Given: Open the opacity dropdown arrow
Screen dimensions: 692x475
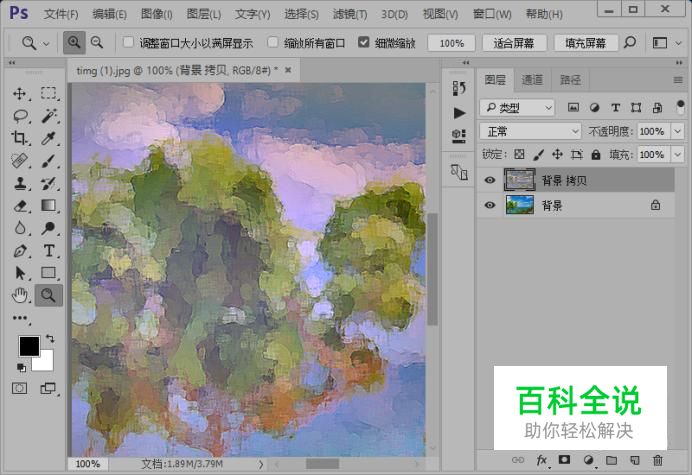Looking at the screenshot, I should (678, 132).
